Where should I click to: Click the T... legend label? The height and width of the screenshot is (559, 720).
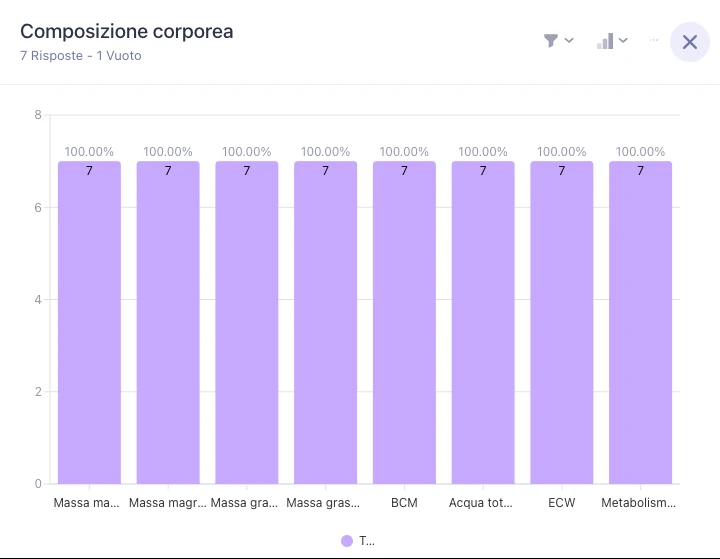(x=366, y=541)
